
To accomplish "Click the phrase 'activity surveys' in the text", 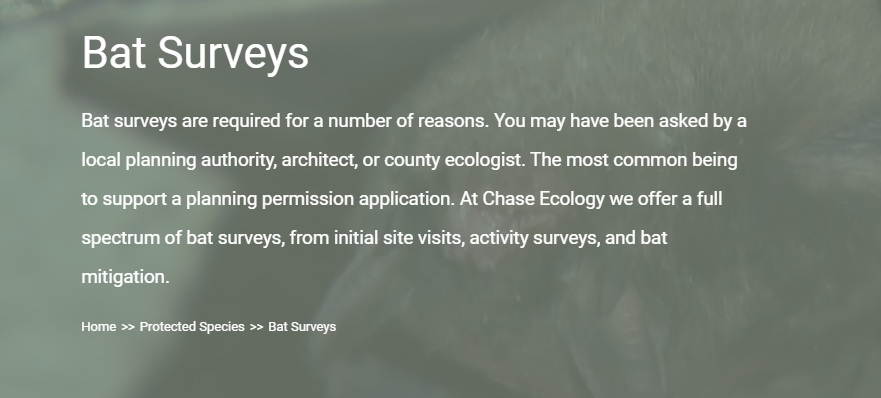I will tap(534, 238).
